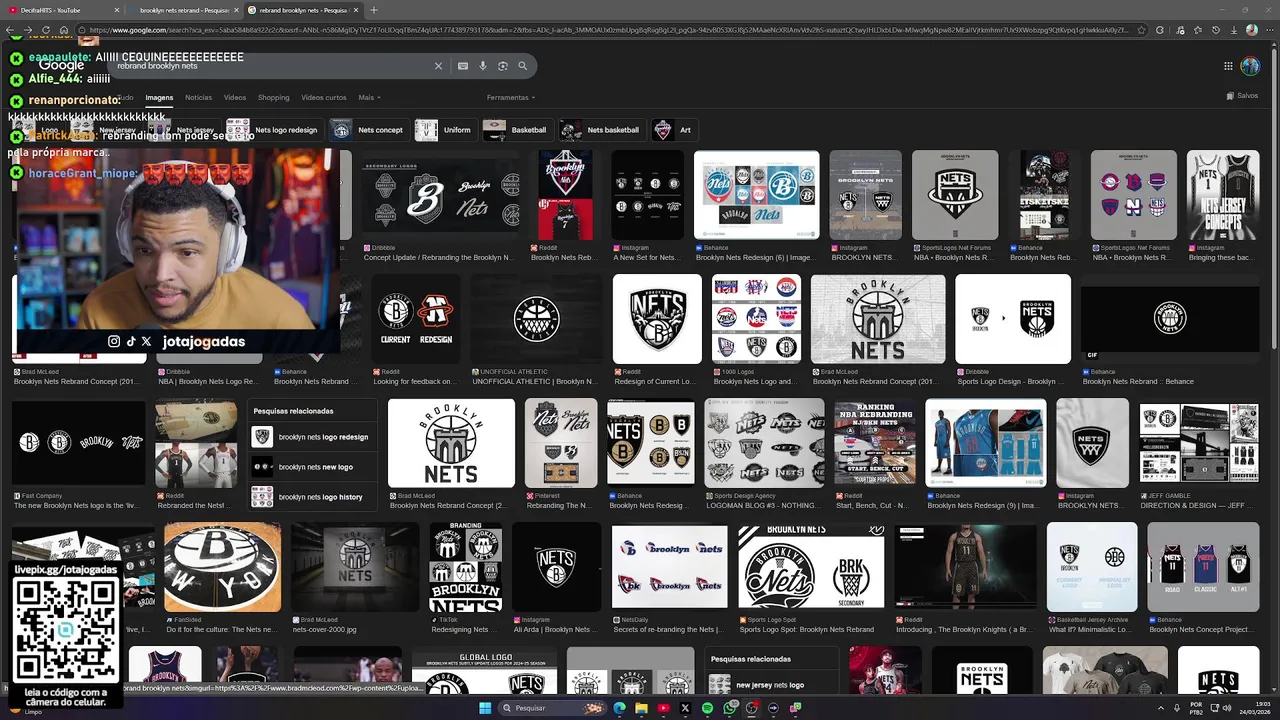Switch to DecifraHITS YouTube browser tab
1280x720 pixels.
[x=62, y=10]
